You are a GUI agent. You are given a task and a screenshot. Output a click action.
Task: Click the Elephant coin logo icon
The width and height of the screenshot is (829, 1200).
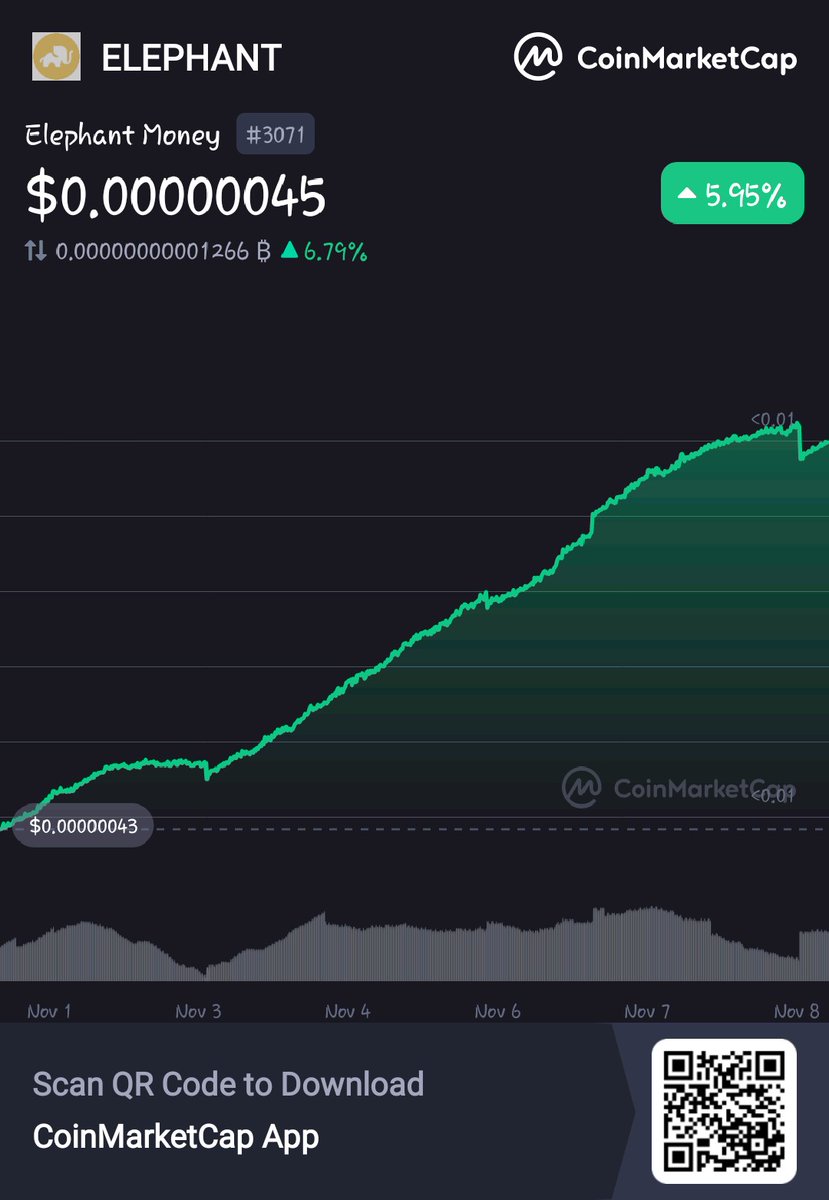click(x=57, y=57)
